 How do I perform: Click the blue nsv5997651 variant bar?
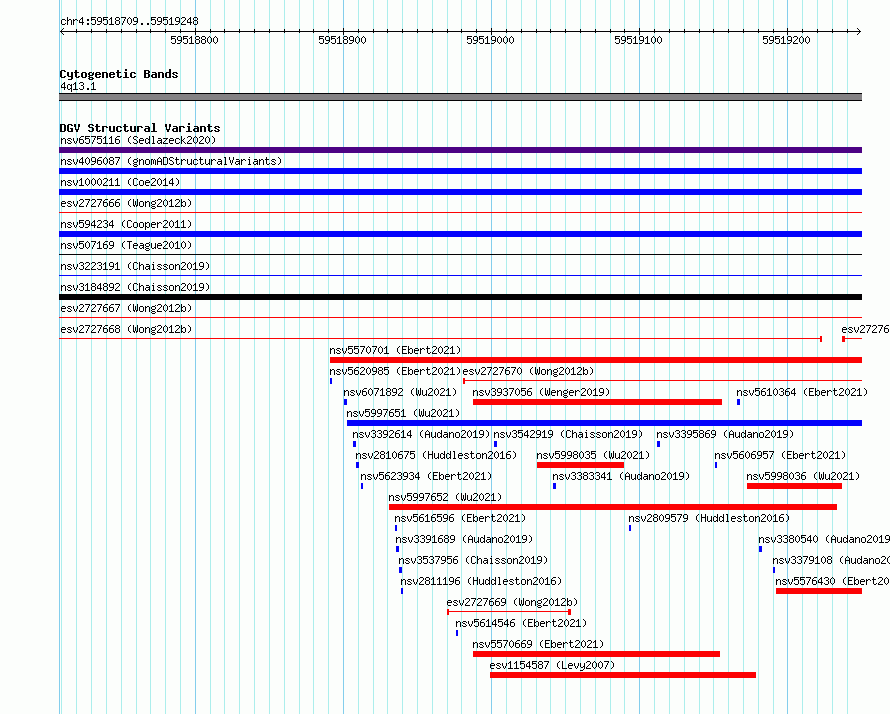coord(604,423)
